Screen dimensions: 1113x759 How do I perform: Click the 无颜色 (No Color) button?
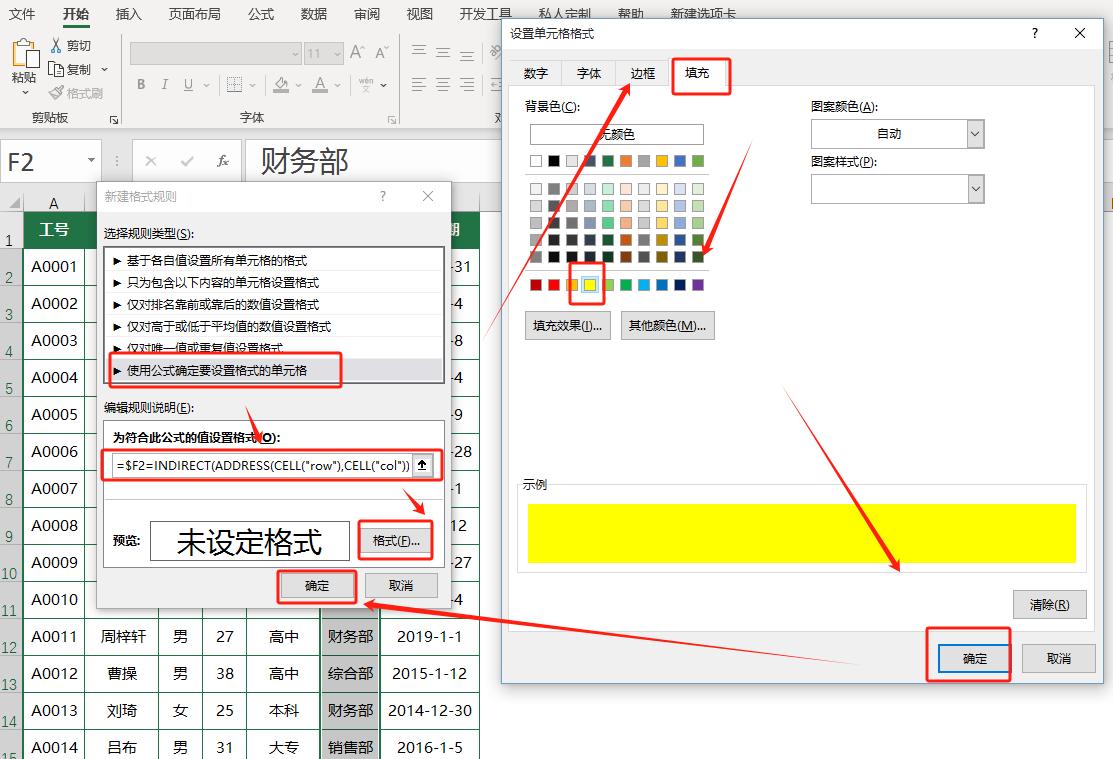(617, 134)
